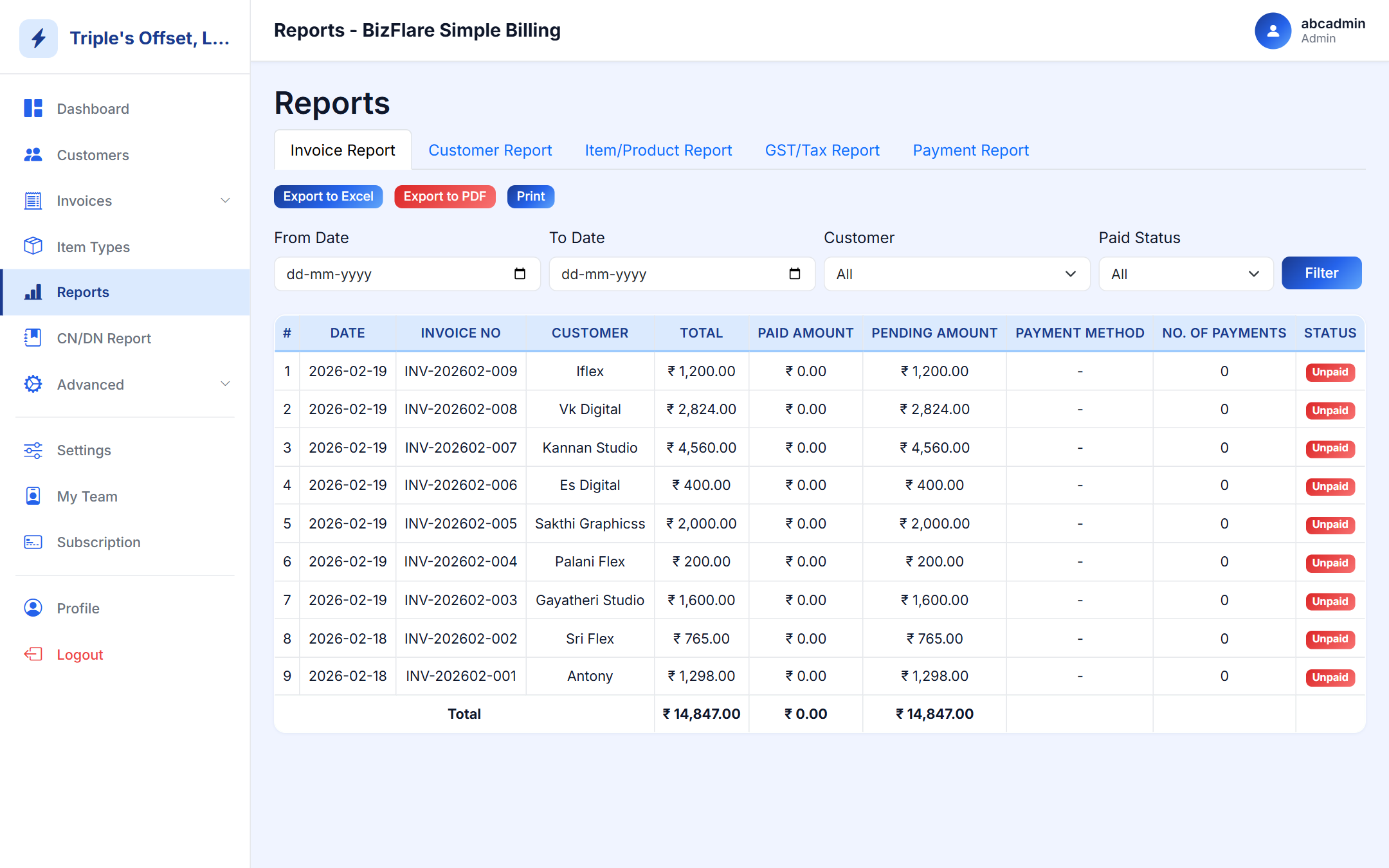Switch to the Item/Product Report tab

(658, 150)
